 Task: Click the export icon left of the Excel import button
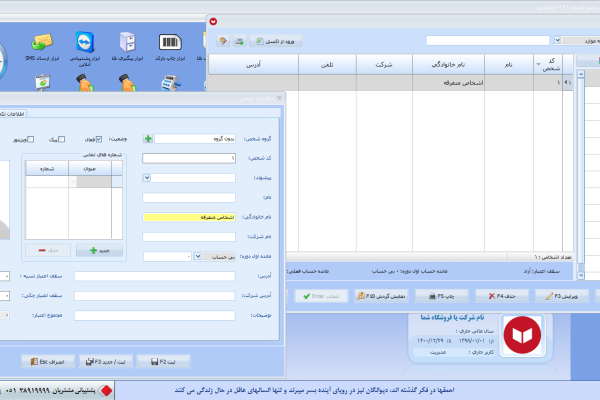point(240,41)
